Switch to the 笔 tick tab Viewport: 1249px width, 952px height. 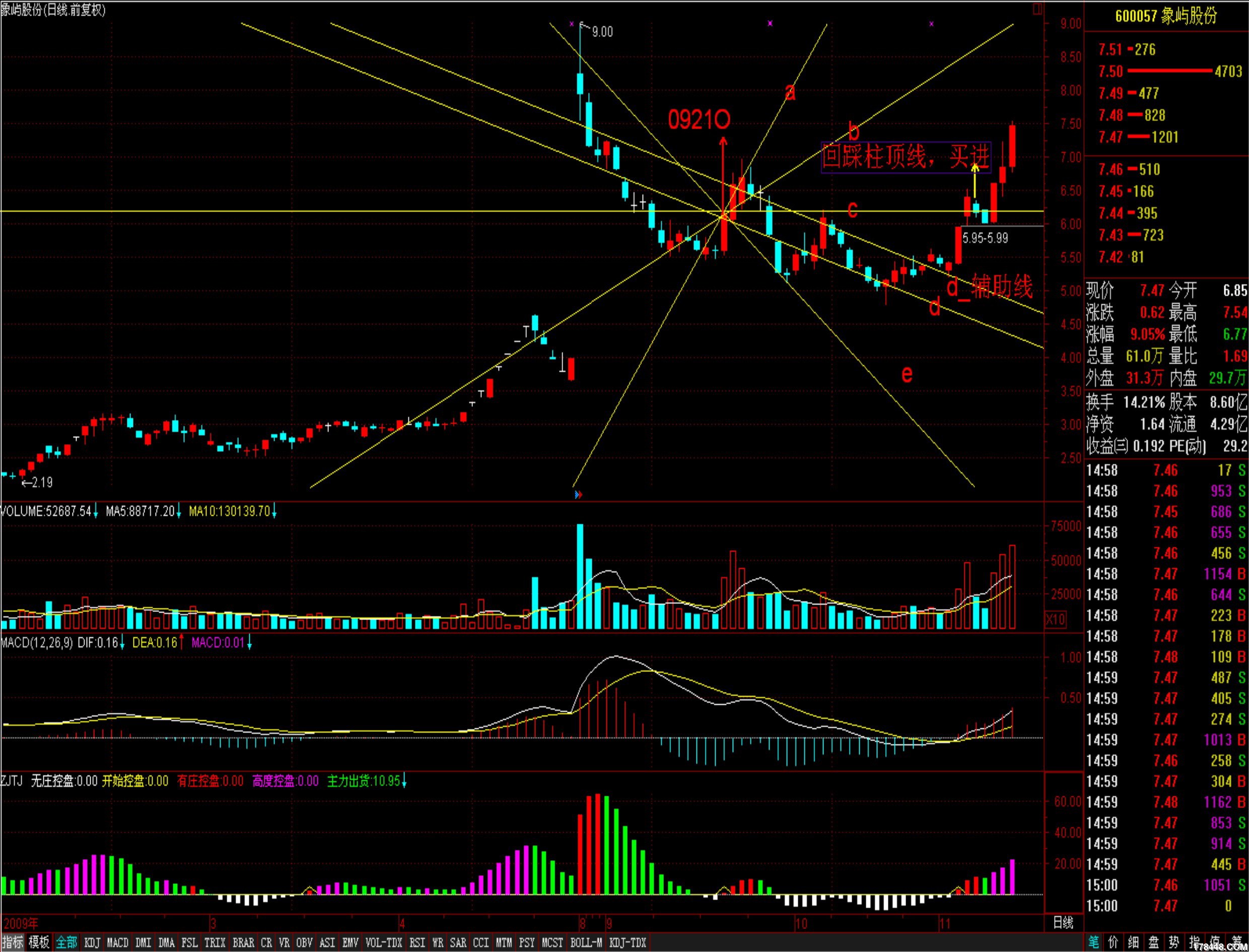(1093, 942)
